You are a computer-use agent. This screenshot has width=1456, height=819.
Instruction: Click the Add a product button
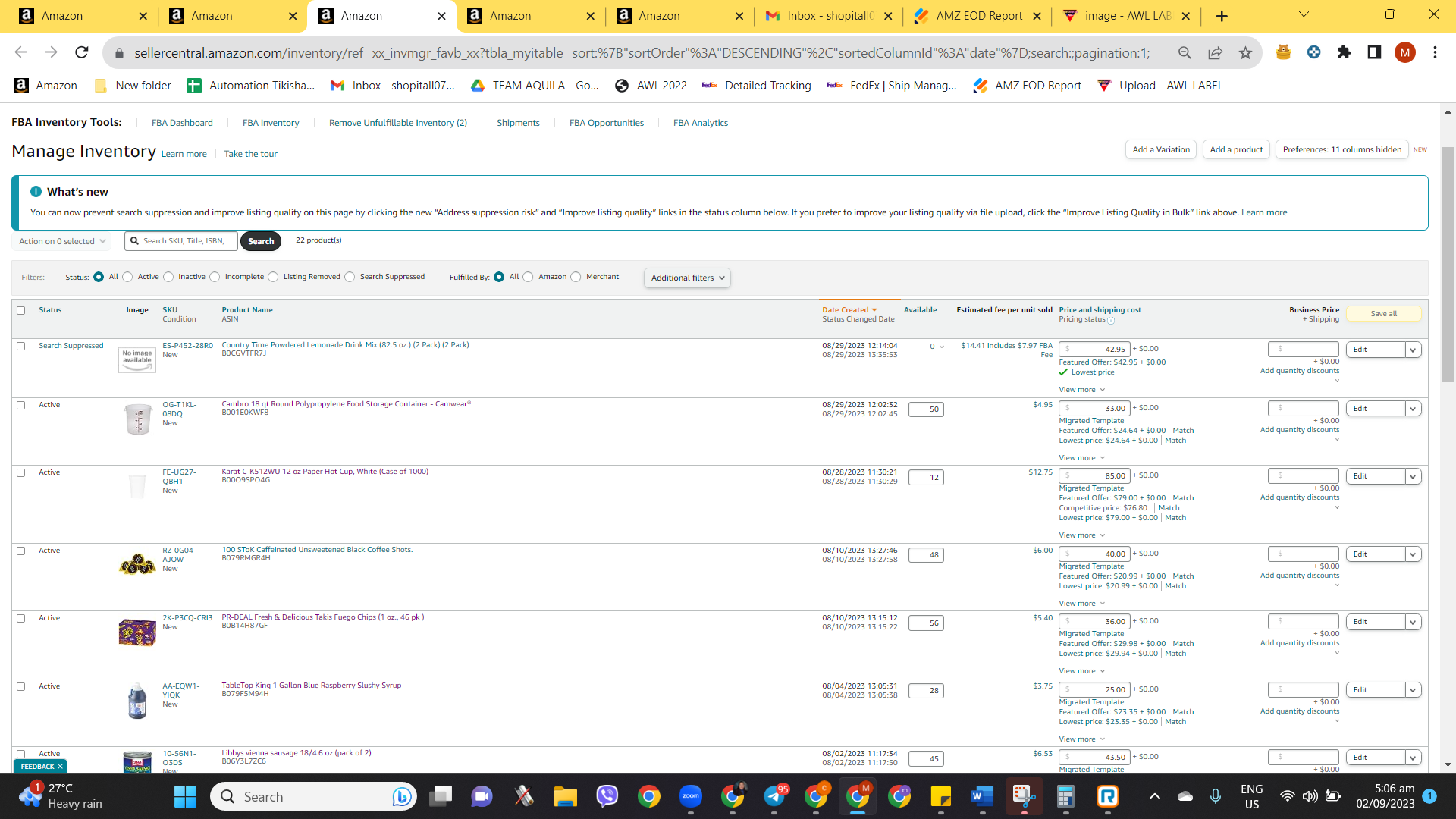pyautogui.click(x=1236, y=149)
